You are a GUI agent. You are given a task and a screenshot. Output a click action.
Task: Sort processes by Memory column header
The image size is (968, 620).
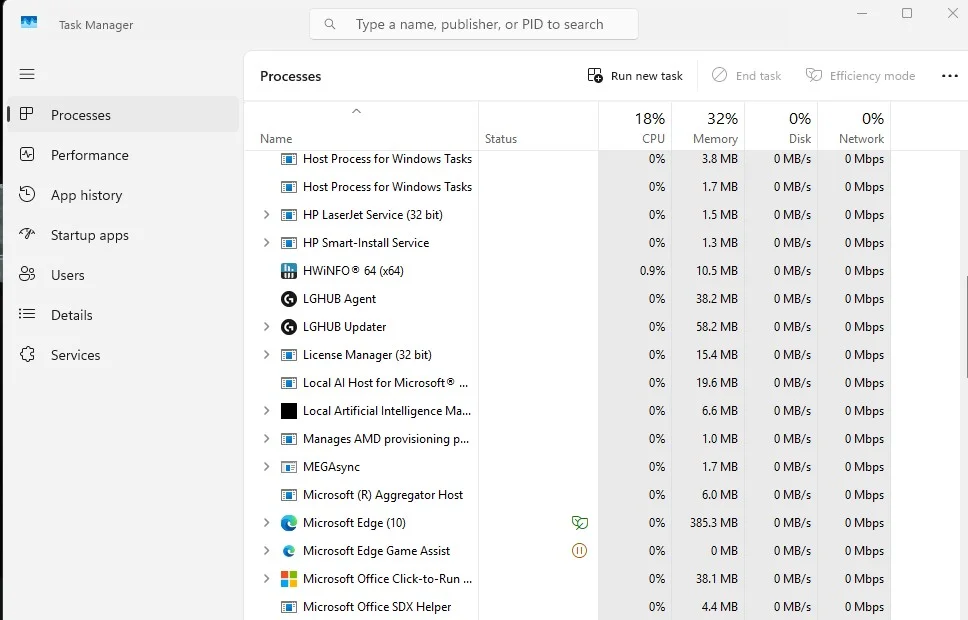[x=708, y=127]
